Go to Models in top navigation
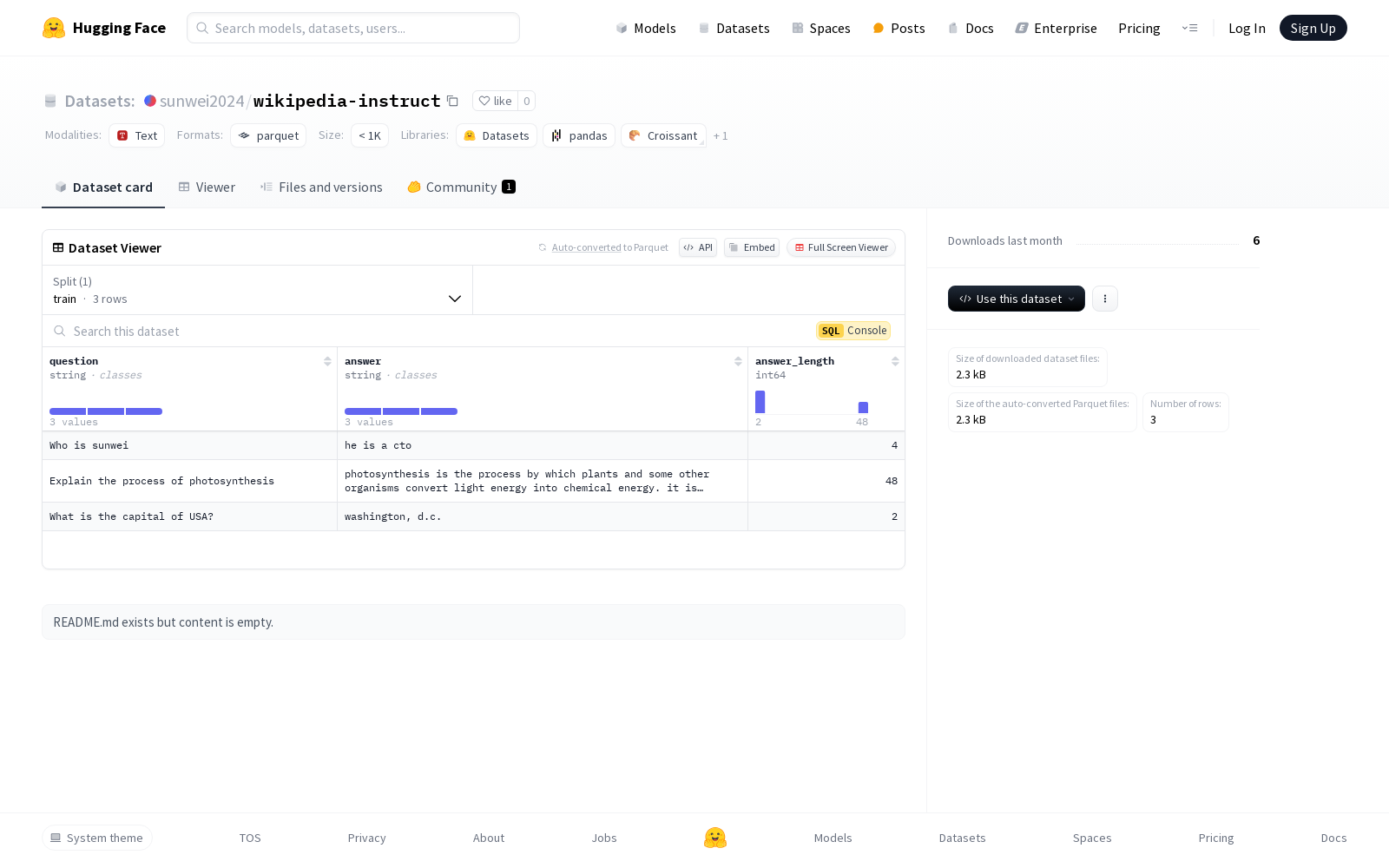 (x=646, y=28)
